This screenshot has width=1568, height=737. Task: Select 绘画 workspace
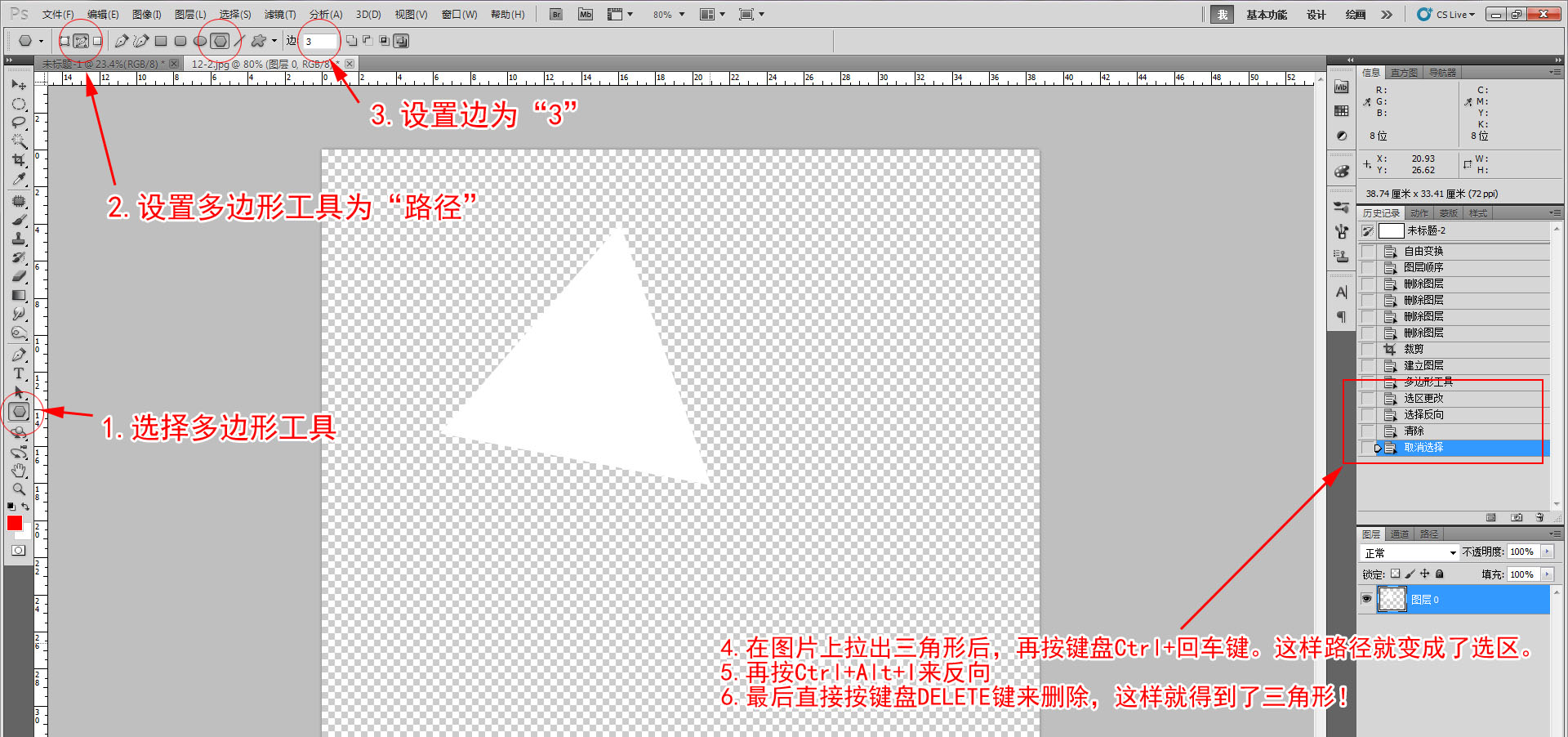(x=1356, y=15)
